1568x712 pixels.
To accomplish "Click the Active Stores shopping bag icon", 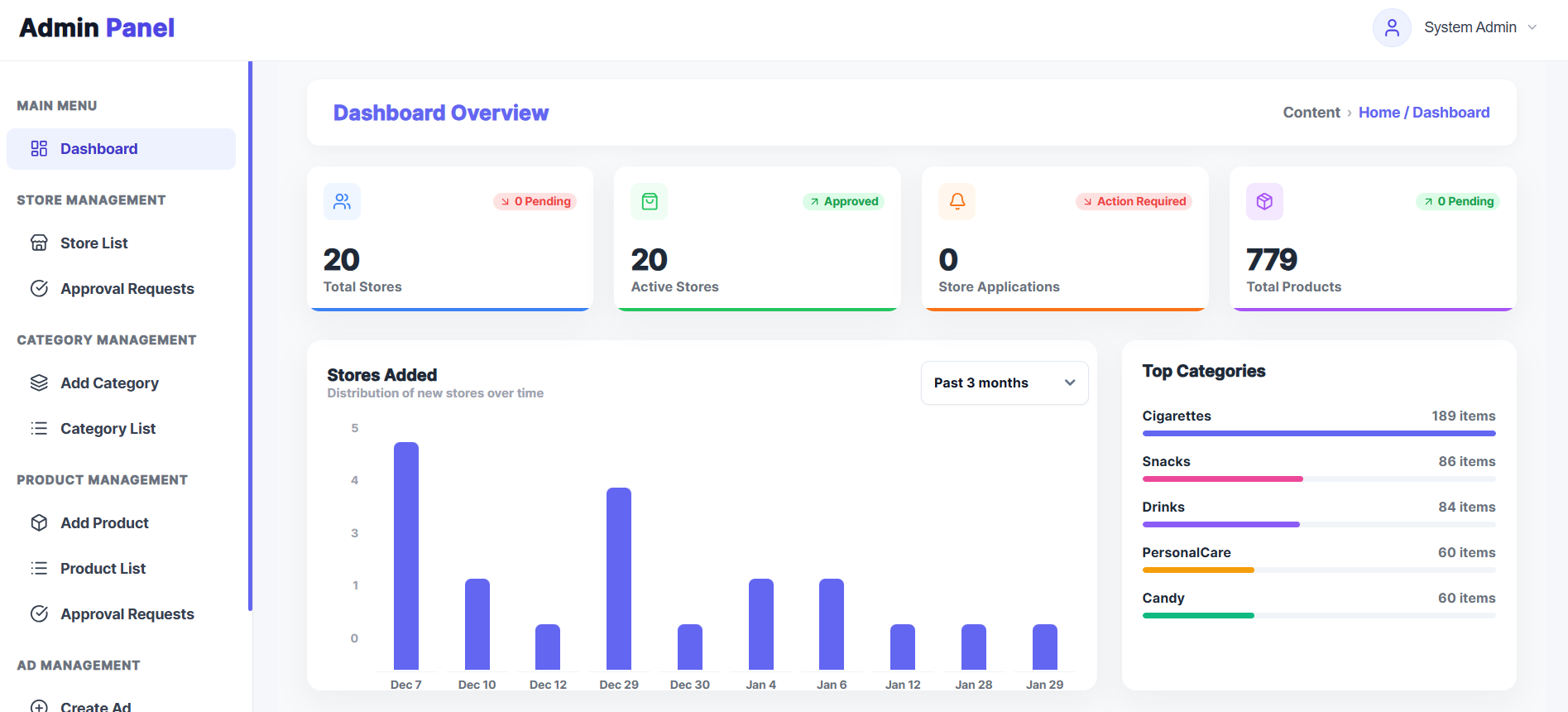I will [x=650, y=201].
